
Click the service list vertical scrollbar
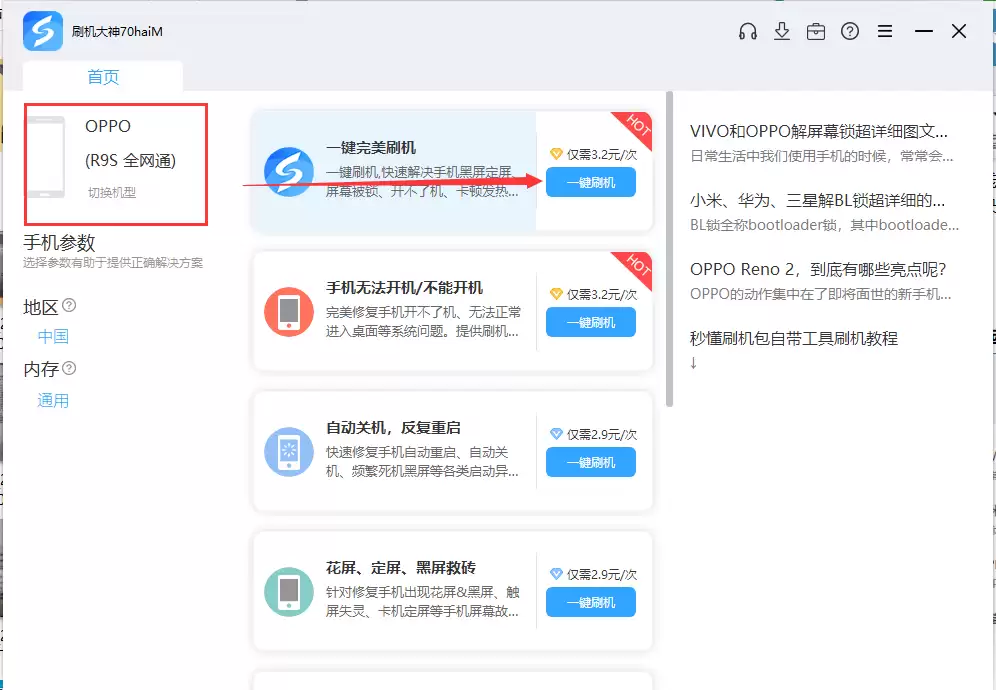(x=670, y=250)
